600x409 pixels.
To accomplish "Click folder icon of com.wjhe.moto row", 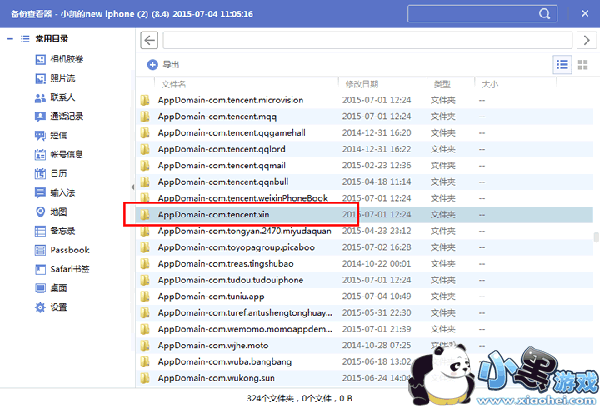I will [x=145, y=345].
